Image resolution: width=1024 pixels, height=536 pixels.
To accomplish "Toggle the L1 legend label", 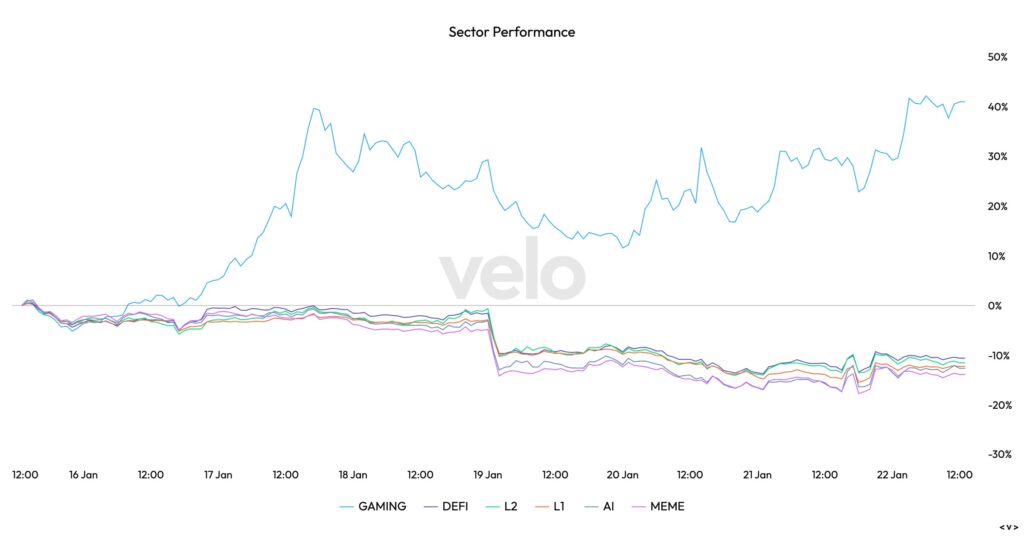I will pyautogui.click(x=561, y=506).
